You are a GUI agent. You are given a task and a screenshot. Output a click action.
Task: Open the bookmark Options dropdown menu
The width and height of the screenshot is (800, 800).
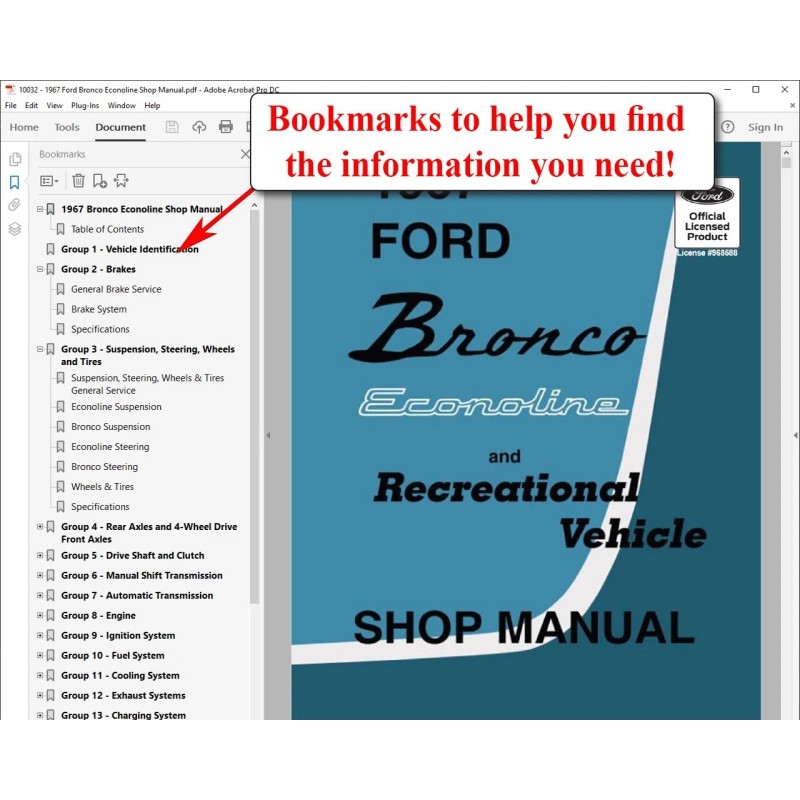coord(49,181)
